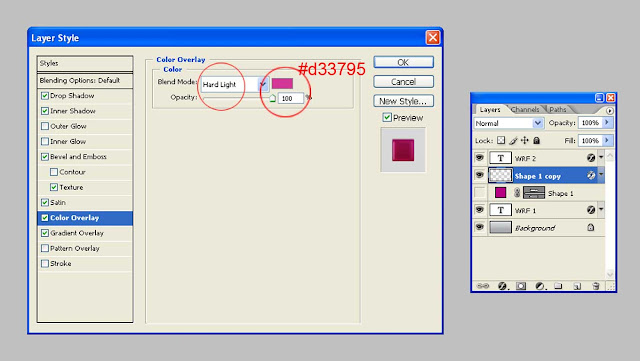Click the layer effects icon on WRF 1
The height and width of the screenshot is (361, 640).
[x=591, y=210]
